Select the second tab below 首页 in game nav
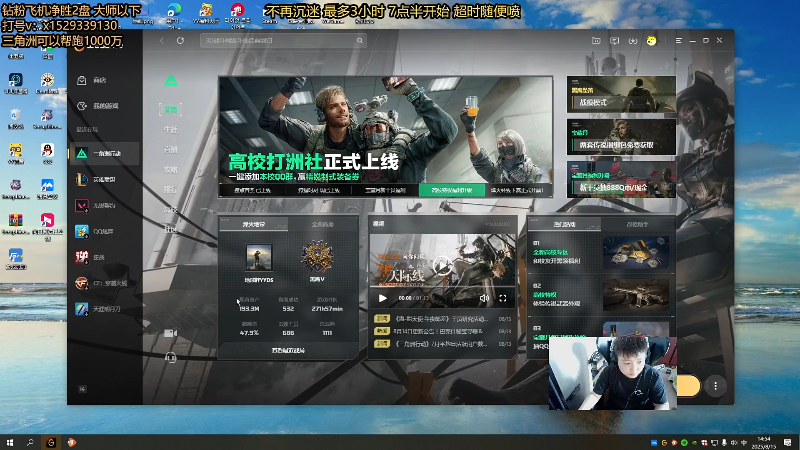Image resolution: width=800 pixels, height=450 pixels. click(170, 129)
